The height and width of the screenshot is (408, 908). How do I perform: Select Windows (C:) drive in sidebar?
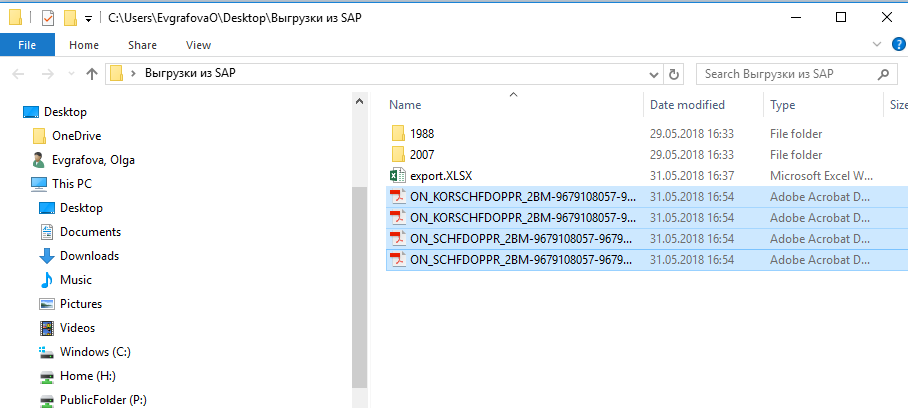point(95,352)
